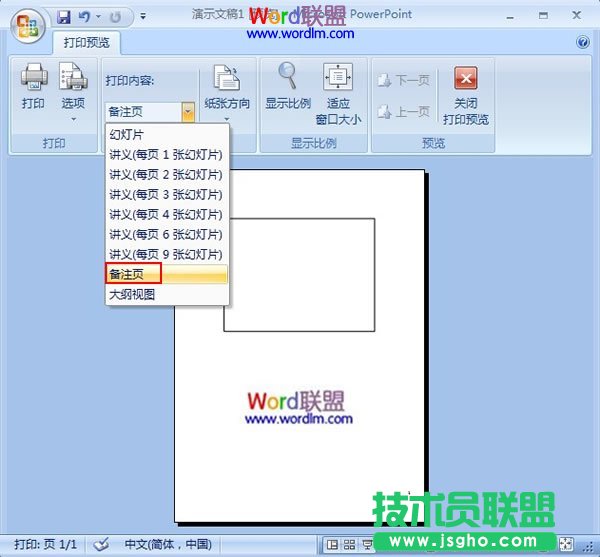Choose handouts 2 slides per page (讲义 2 张)
This screenshot has height=557, width=600.
(167, 174)
